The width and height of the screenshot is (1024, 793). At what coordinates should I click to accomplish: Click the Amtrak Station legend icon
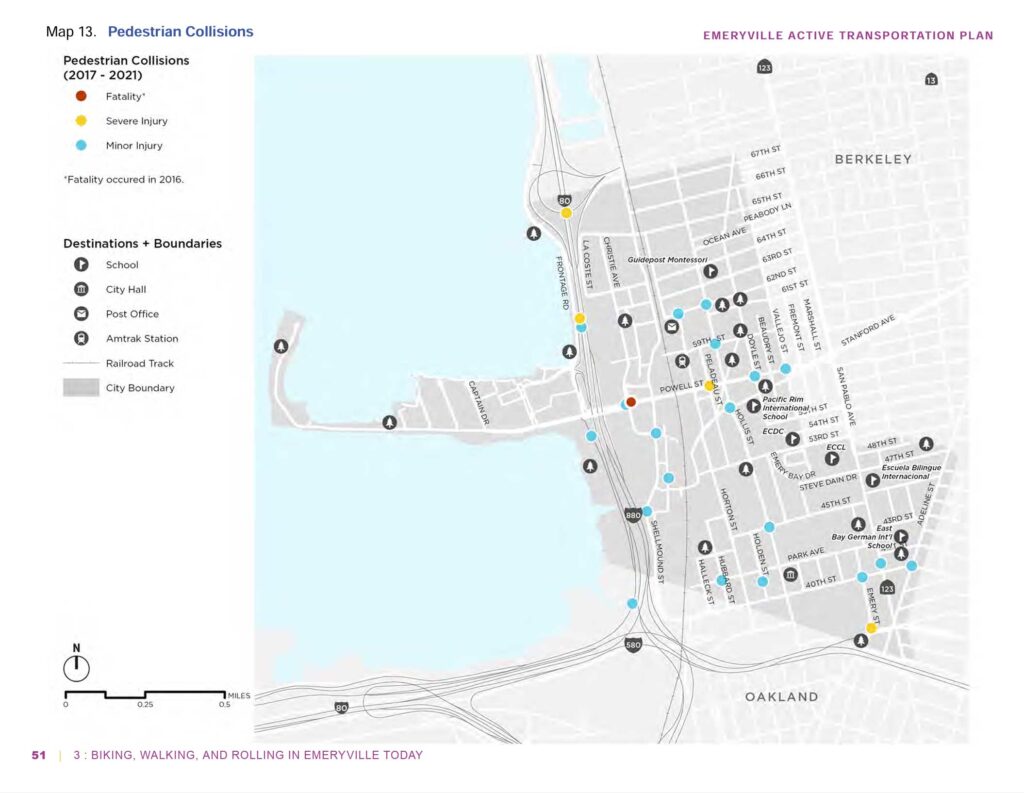click(x=82, y=339)
